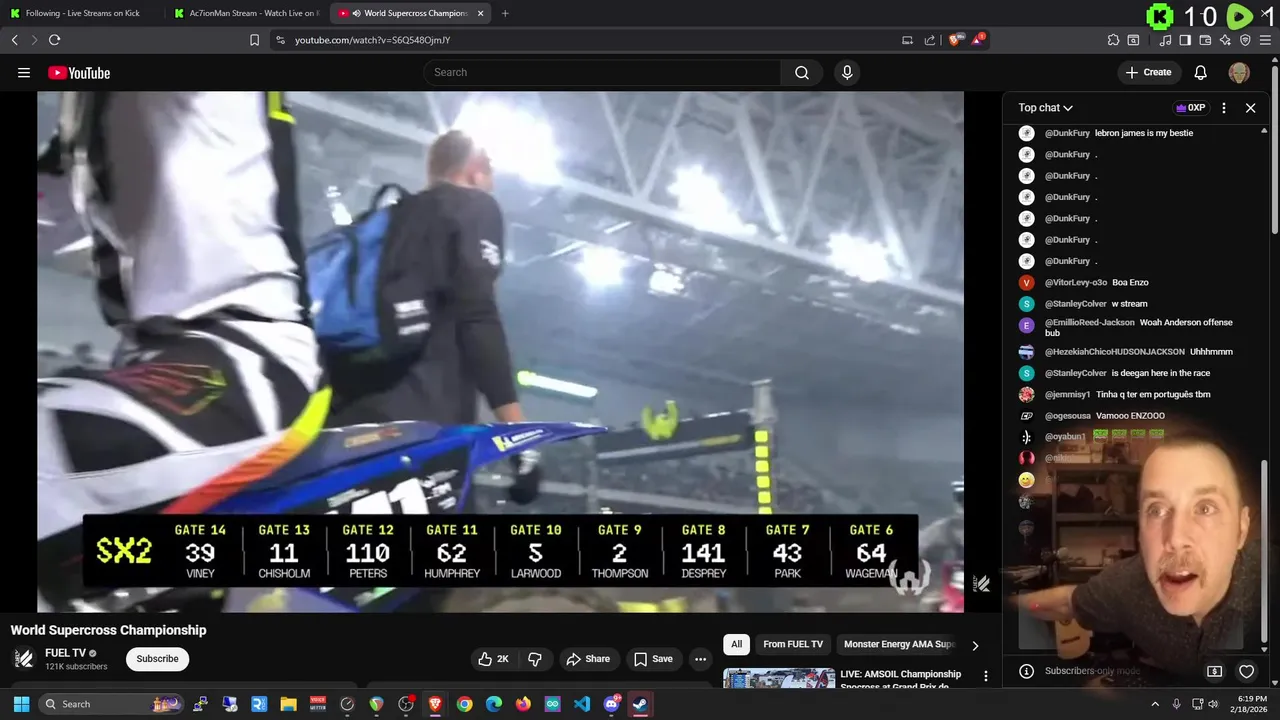Open the Brave Wallet icon
The image size is (1280, 720).
[x=1205, y=40]
